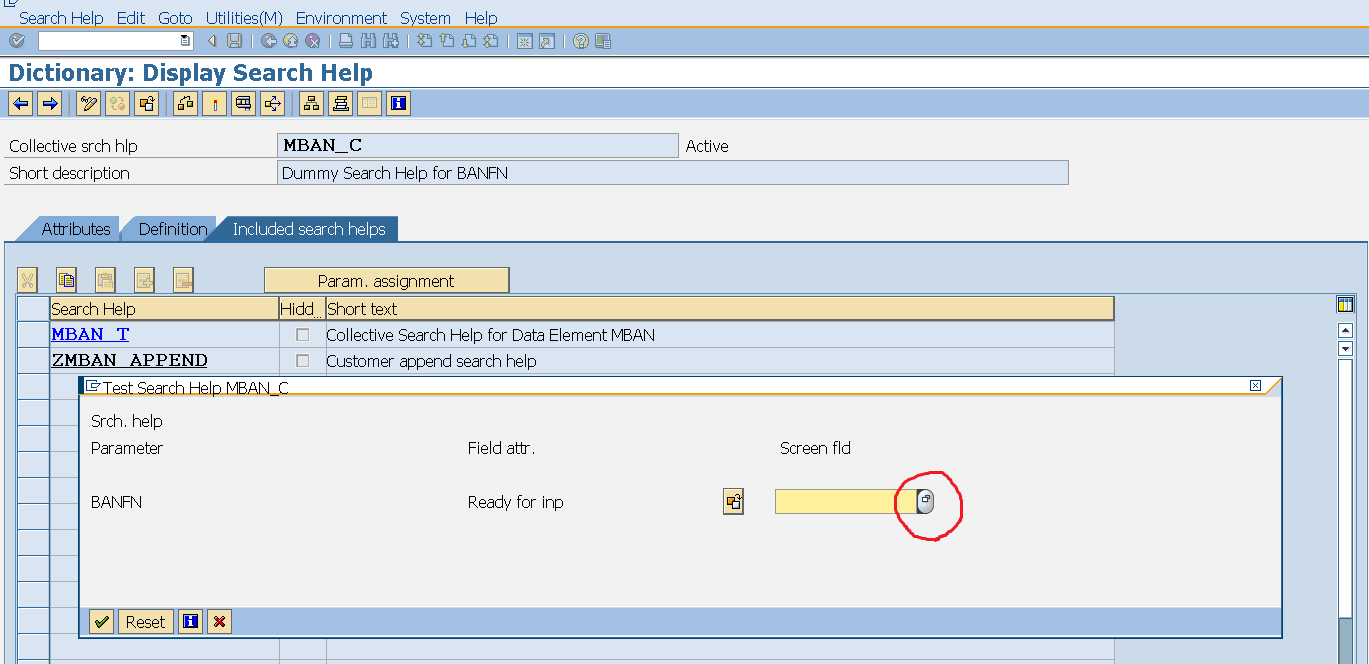Click the down arrow of the vertical scrollbar
1369x664 pixels.
(1346, 350)
